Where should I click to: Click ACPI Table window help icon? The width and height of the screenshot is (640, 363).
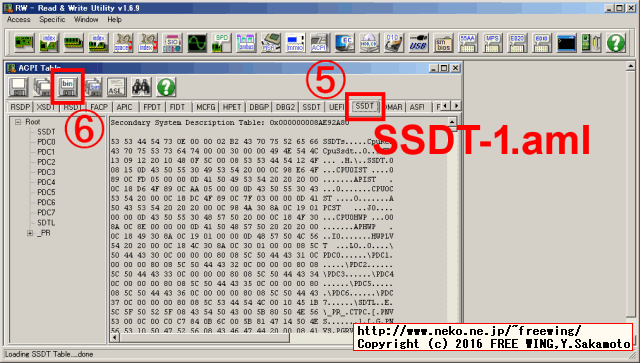[x=166, y=87]
